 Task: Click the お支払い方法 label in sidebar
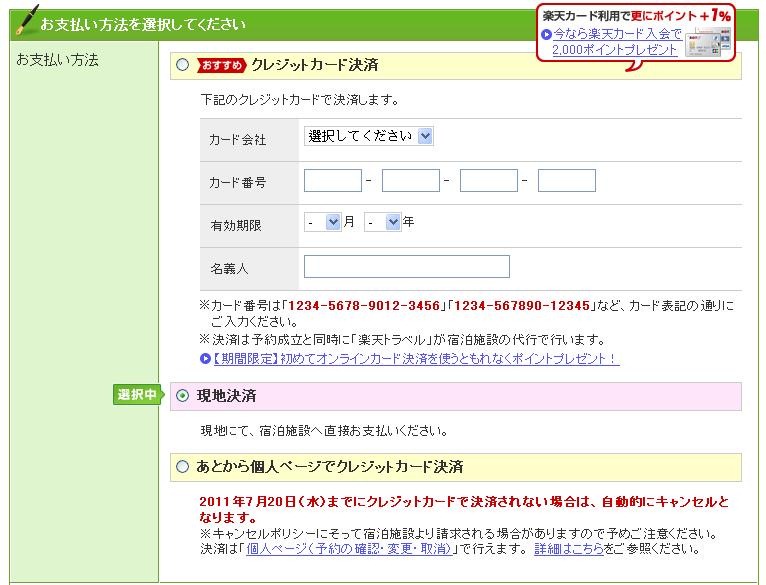[58, 60]
